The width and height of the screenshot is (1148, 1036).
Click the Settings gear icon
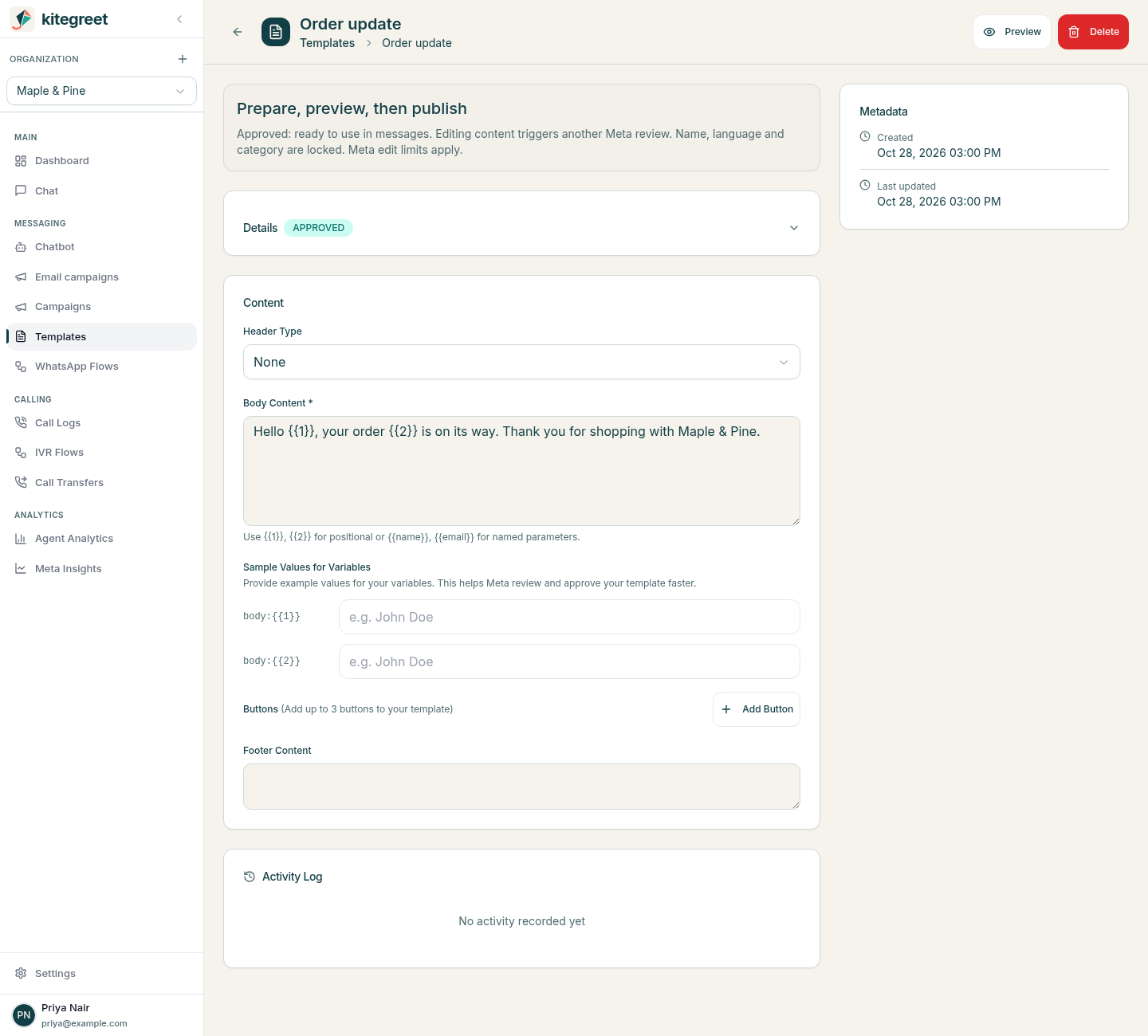point(21,974)
